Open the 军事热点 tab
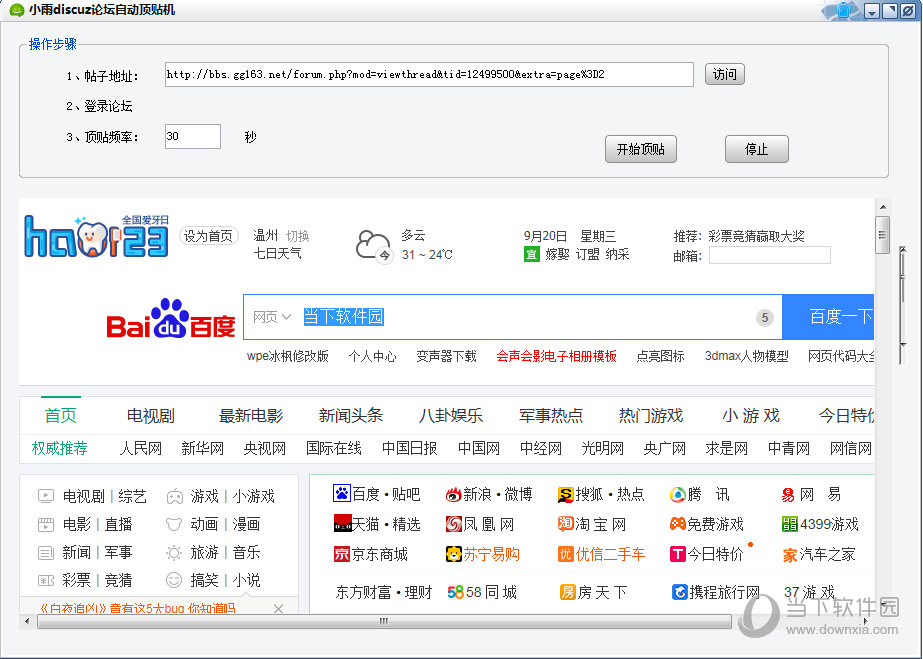 (x=551, y=416)
